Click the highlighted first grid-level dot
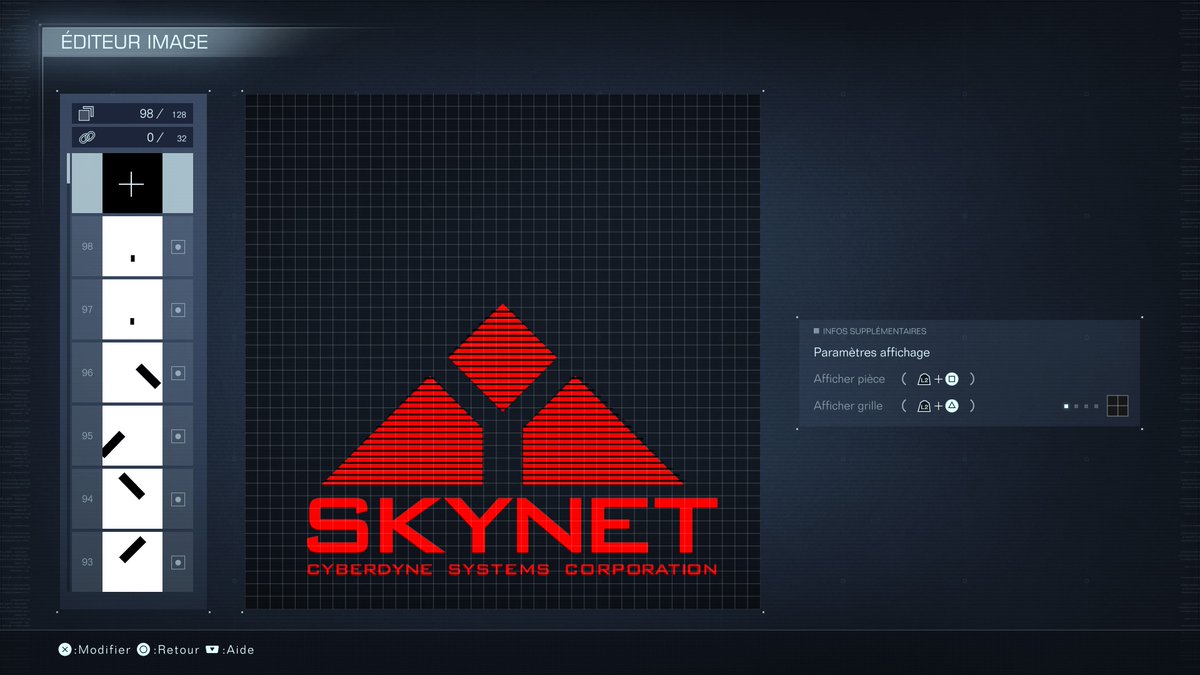Viewport: 1200px width, 675px height. pos(1066,406)
